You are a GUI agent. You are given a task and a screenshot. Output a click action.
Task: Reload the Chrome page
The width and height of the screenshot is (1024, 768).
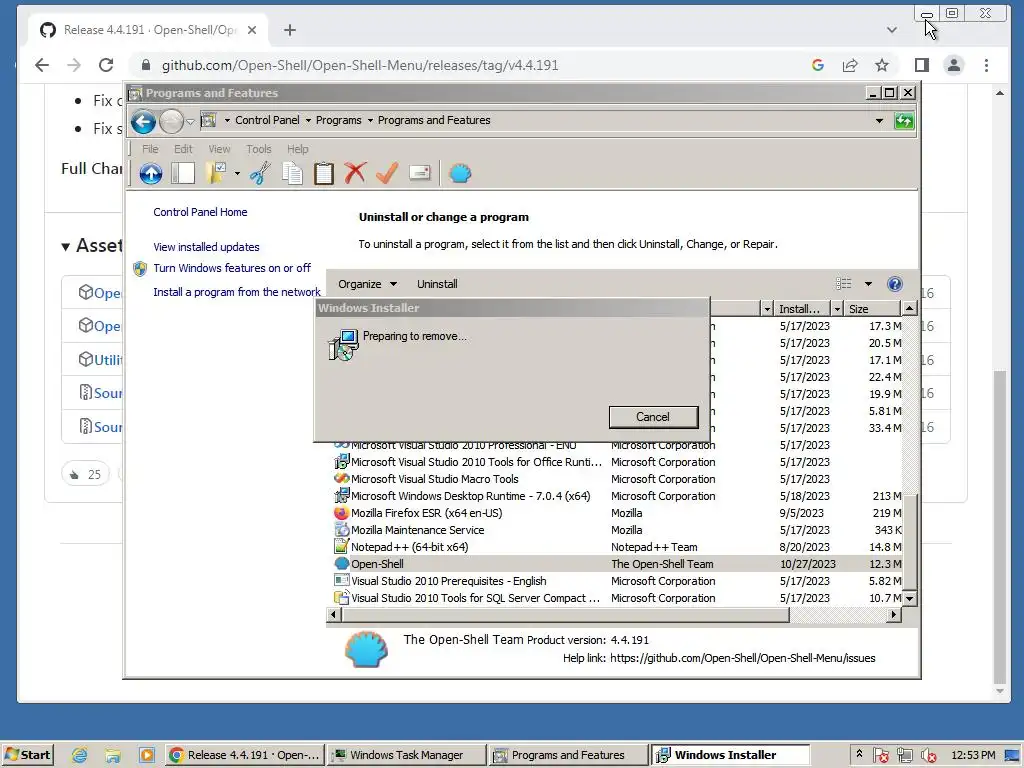[106, 65]
